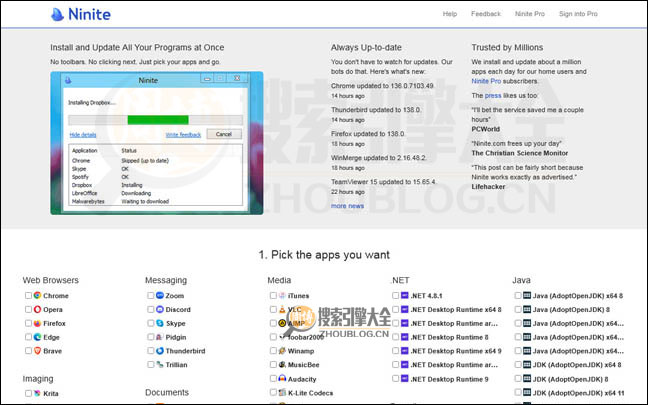Click the press link

tap(493, 95)
